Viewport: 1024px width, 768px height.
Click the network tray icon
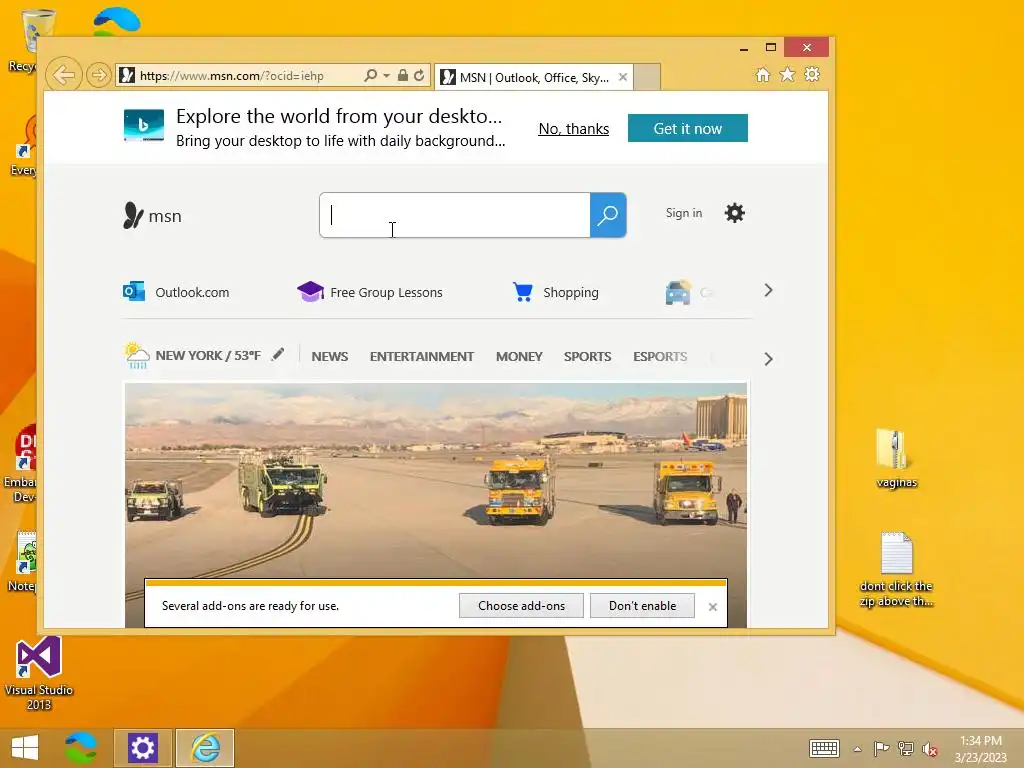click(906, 748)
